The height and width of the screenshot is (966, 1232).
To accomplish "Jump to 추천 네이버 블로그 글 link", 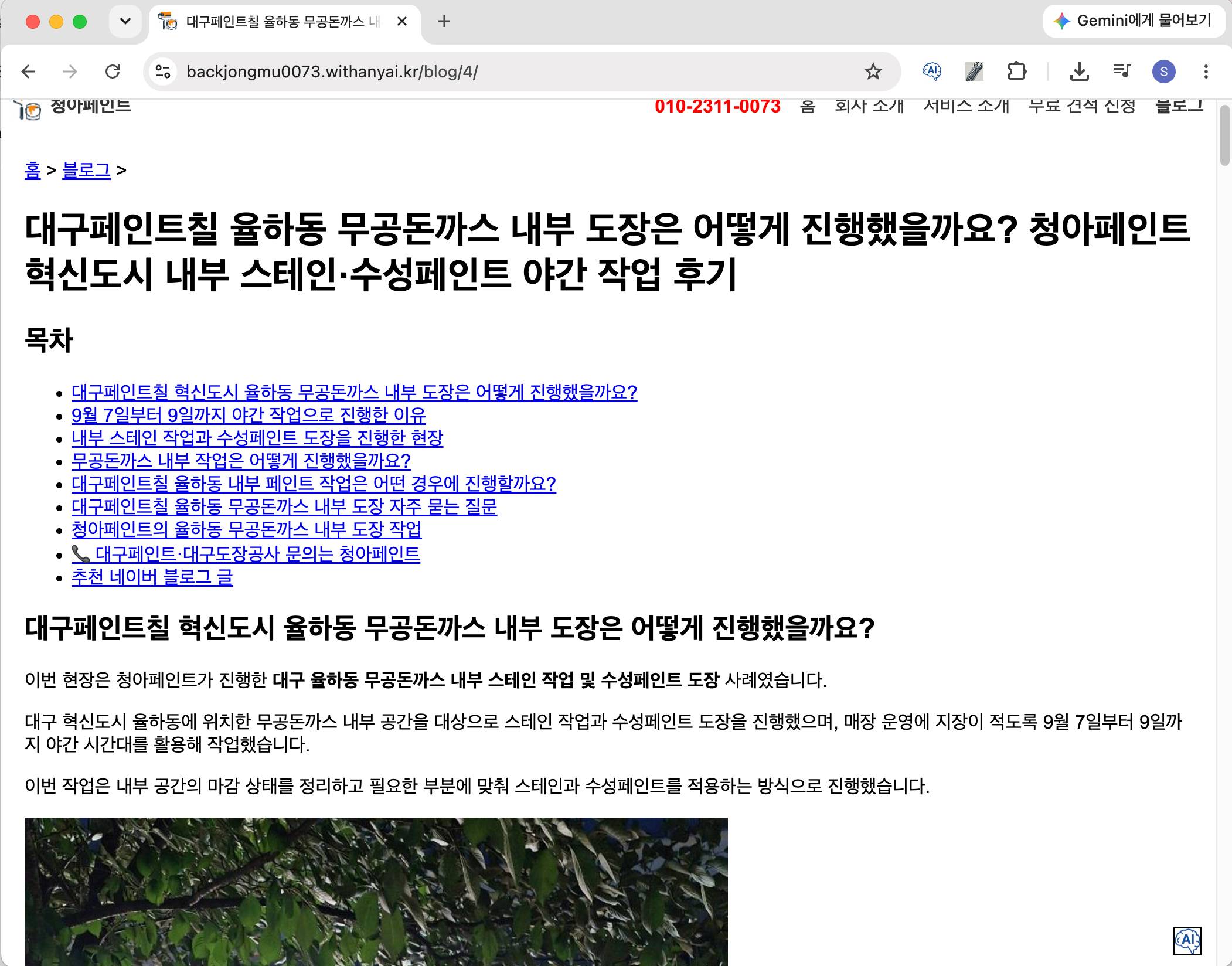I will tap(152, 577).
